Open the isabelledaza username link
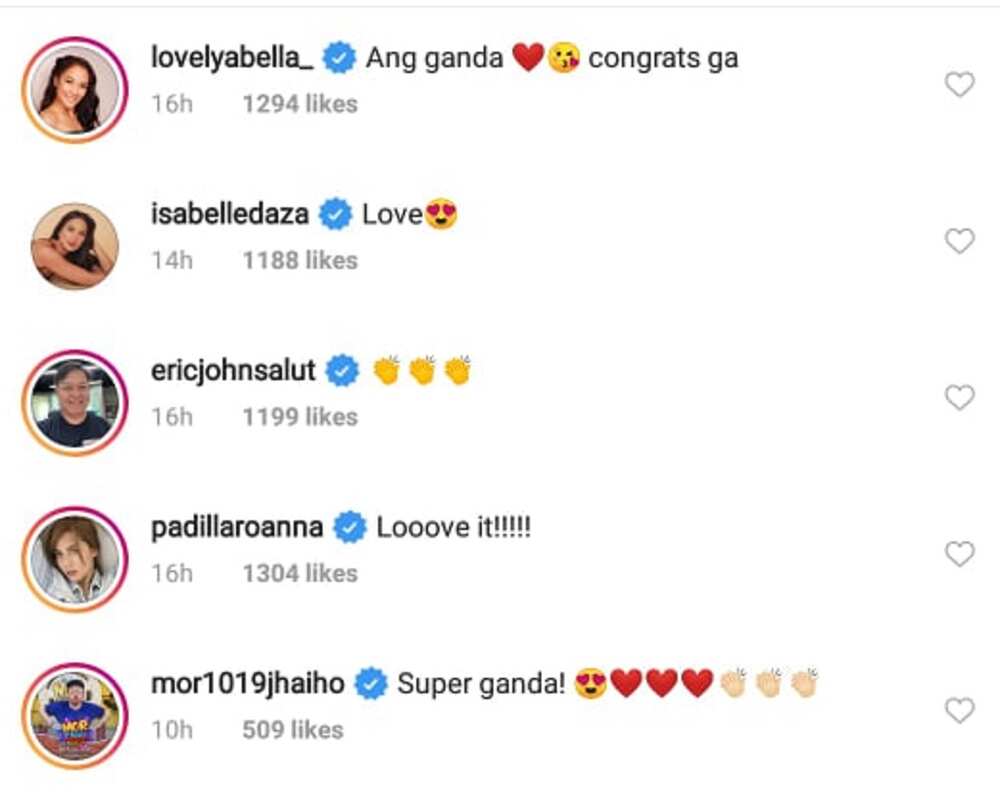The width and height of the screenshot is (1000, 795). [230, 214]
